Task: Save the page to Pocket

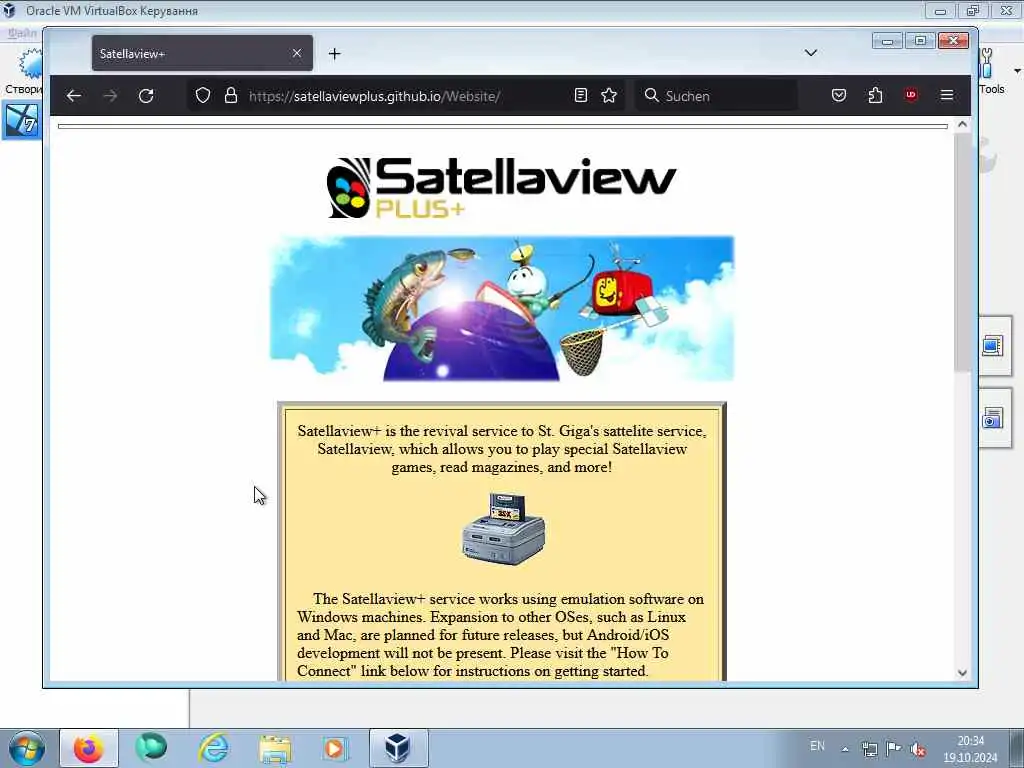Action: 839,95
